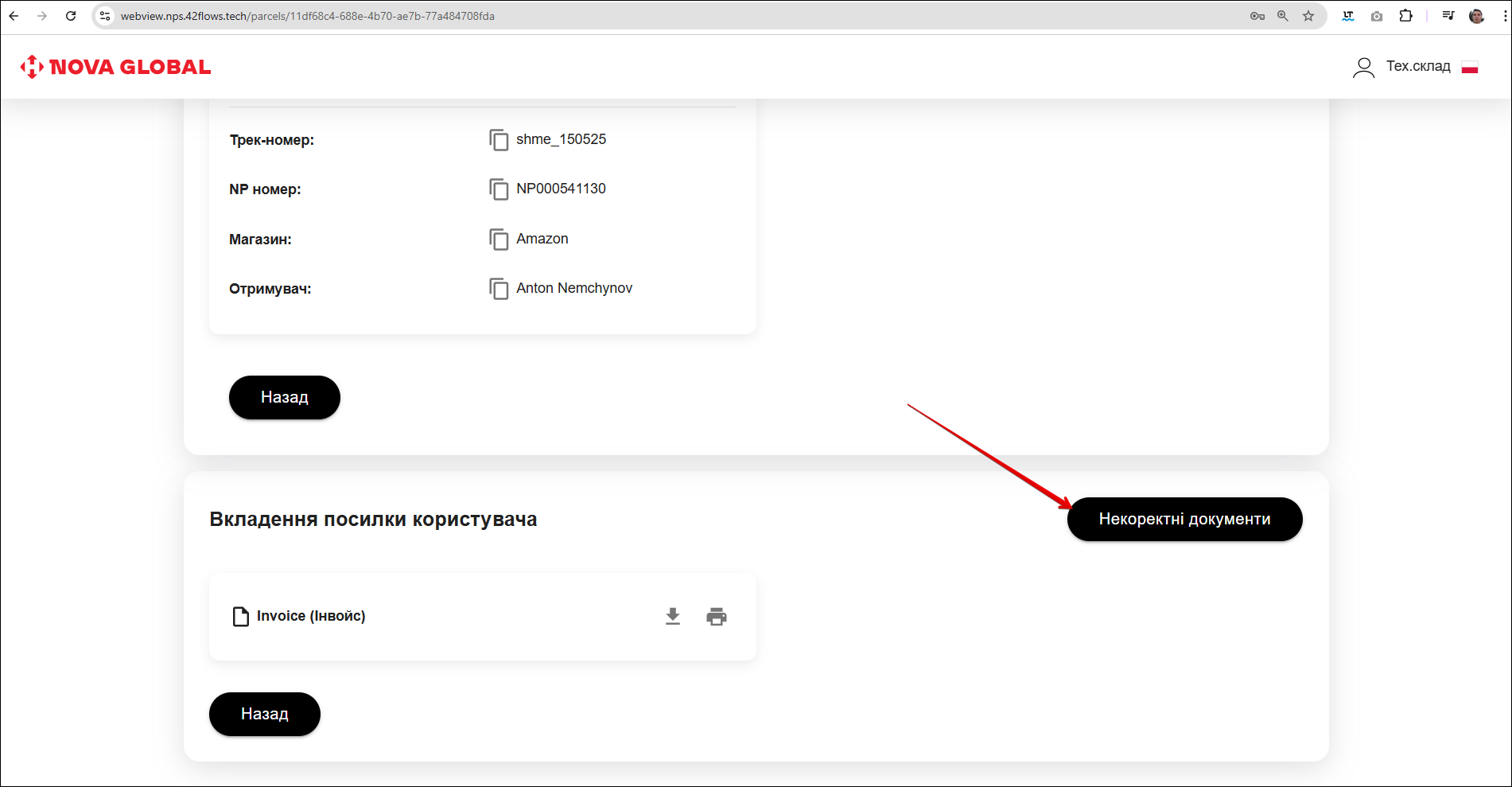Copy the NP number NP000541130
The width and height of the screenshot is (1512, 787).
tap(499, 189)
